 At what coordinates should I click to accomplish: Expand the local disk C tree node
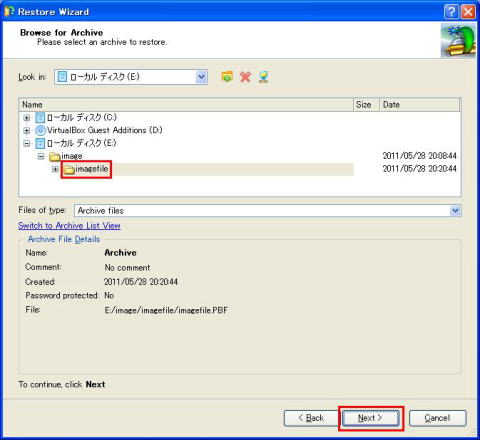coord(27,118)
